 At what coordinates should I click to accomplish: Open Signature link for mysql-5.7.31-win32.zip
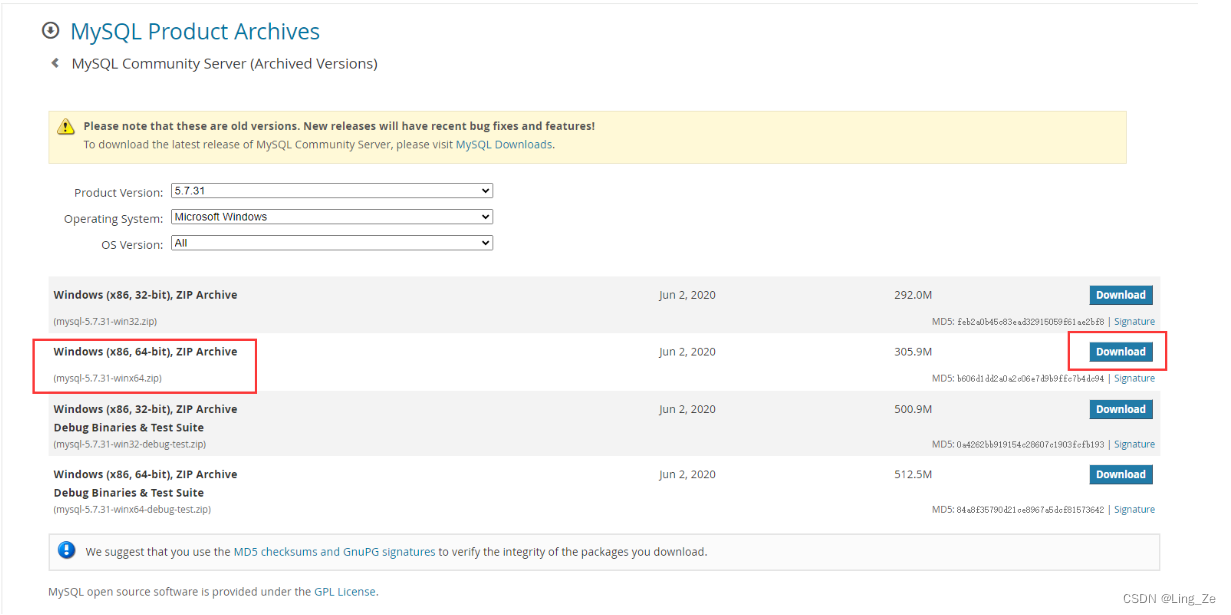pos(1134,322)
